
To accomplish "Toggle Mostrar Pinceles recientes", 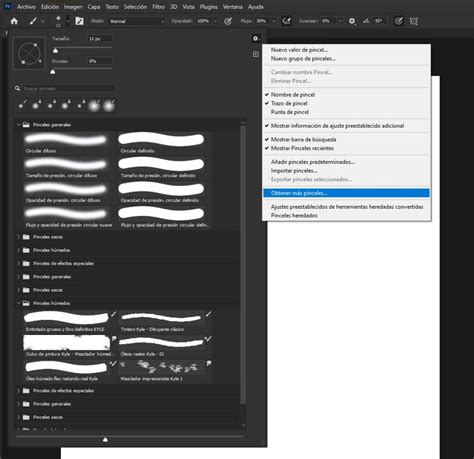I will pos(302,148).
